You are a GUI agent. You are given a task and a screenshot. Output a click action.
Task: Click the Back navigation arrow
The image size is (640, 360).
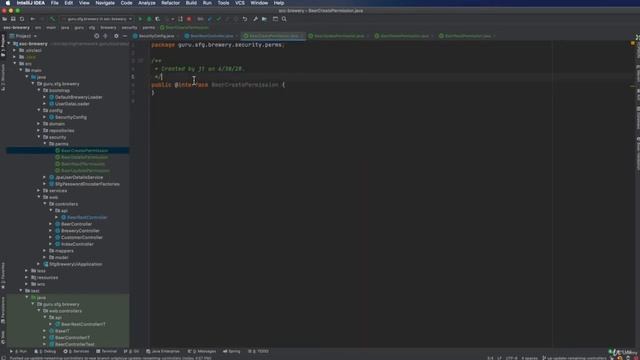tap(33, 19)
